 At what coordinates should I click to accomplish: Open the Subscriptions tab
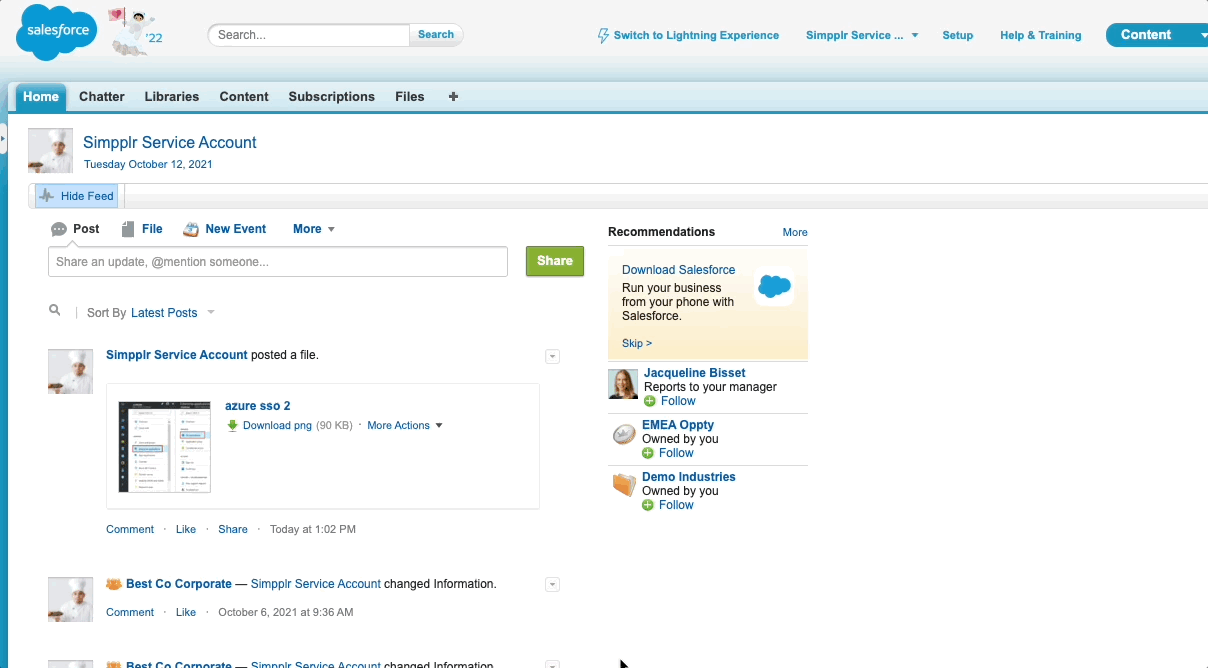point(332,97)
